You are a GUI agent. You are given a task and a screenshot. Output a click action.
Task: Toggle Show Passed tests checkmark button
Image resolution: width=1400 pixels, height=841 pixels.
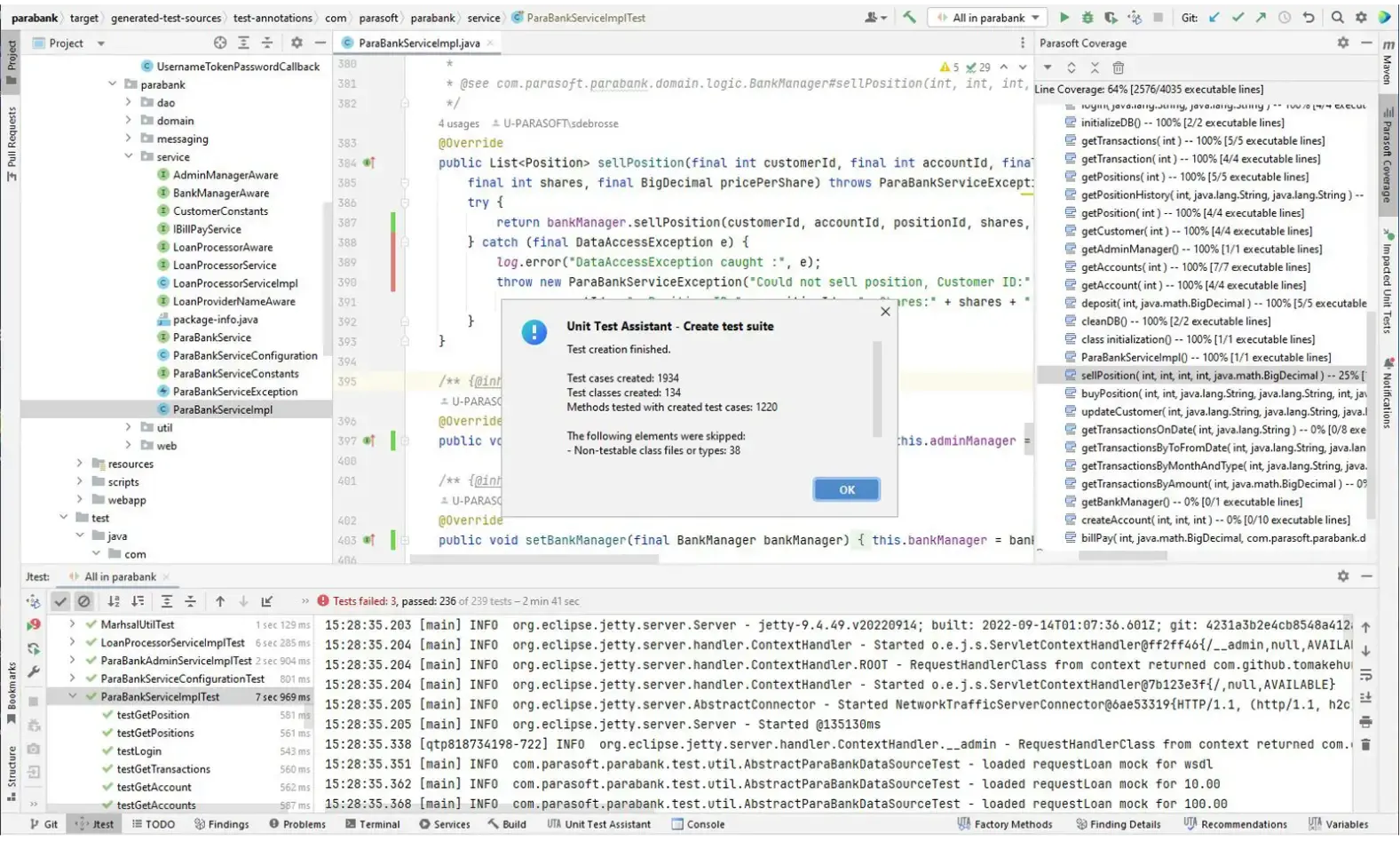tap(60, 601)
